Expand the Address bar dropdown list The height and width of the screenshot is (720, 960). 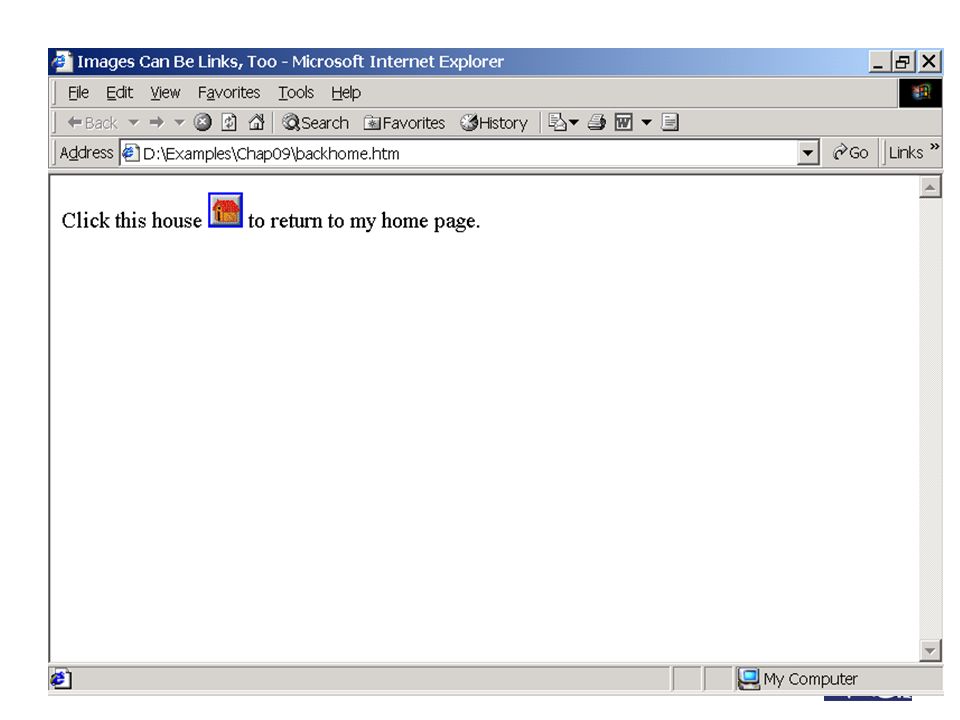click(x=808, y=153)
